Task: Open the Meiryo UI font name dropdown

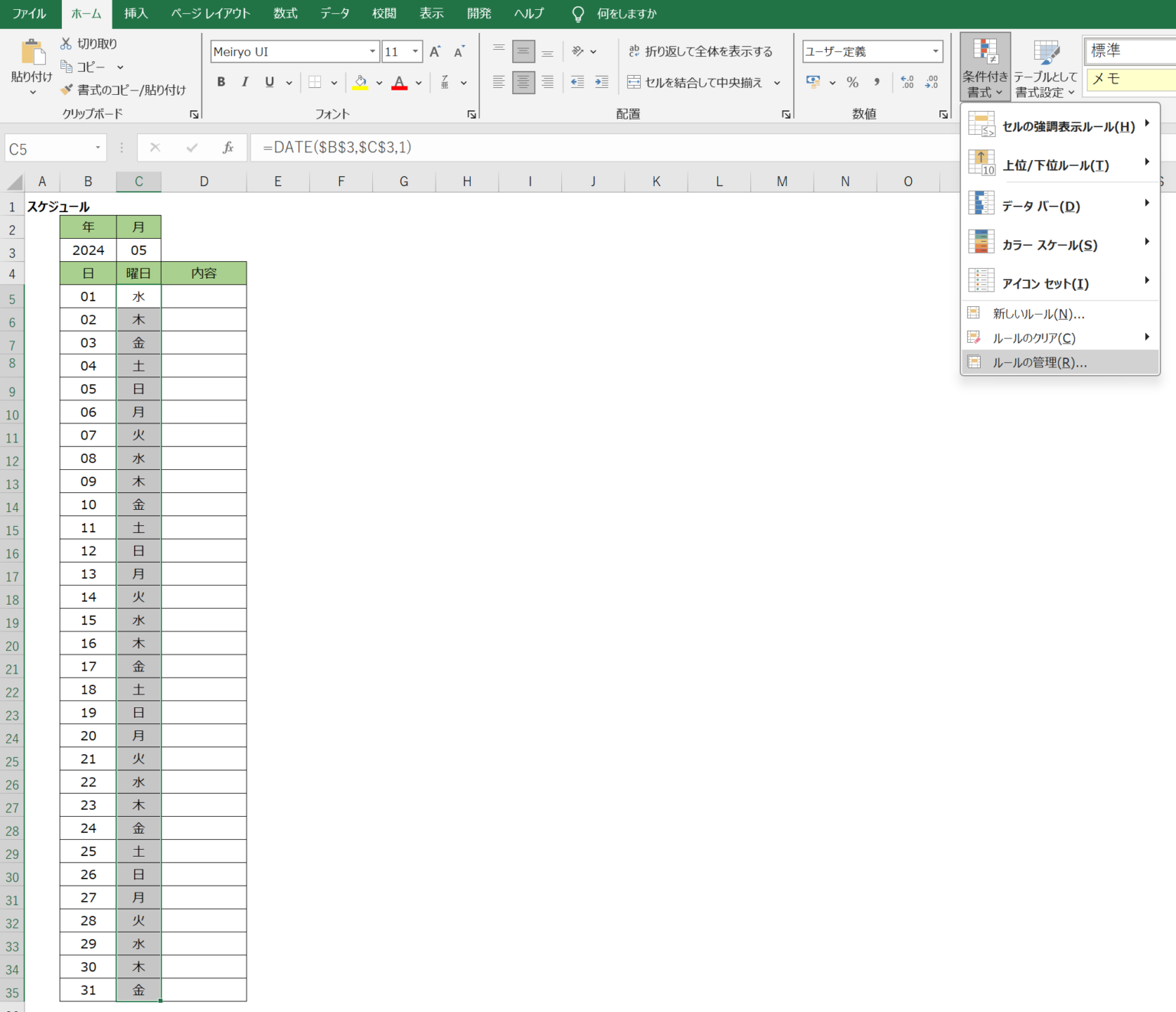Action: click(x=373, y=51)
